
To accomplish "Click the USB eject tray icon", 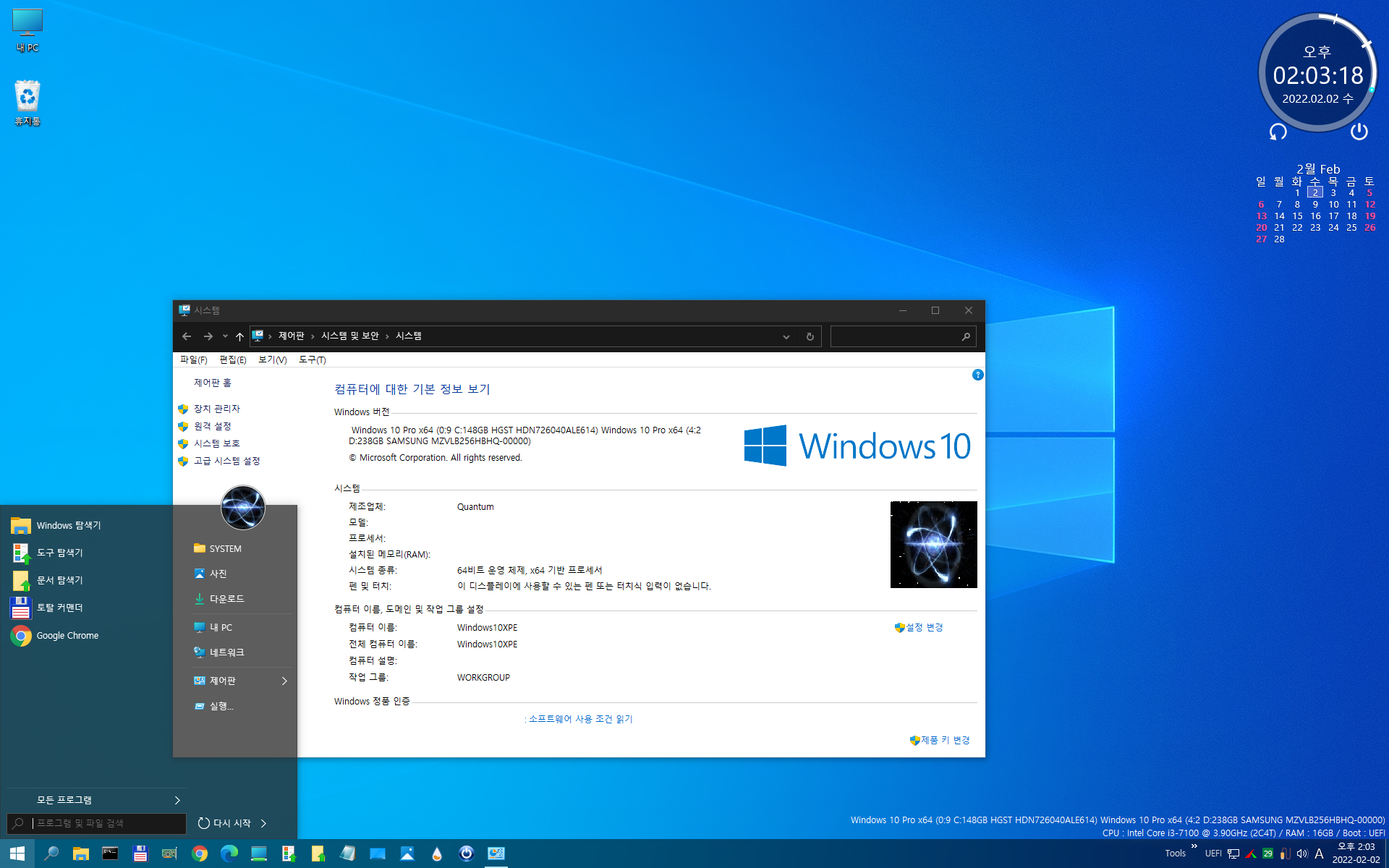I will click(x=1285, y=854).
